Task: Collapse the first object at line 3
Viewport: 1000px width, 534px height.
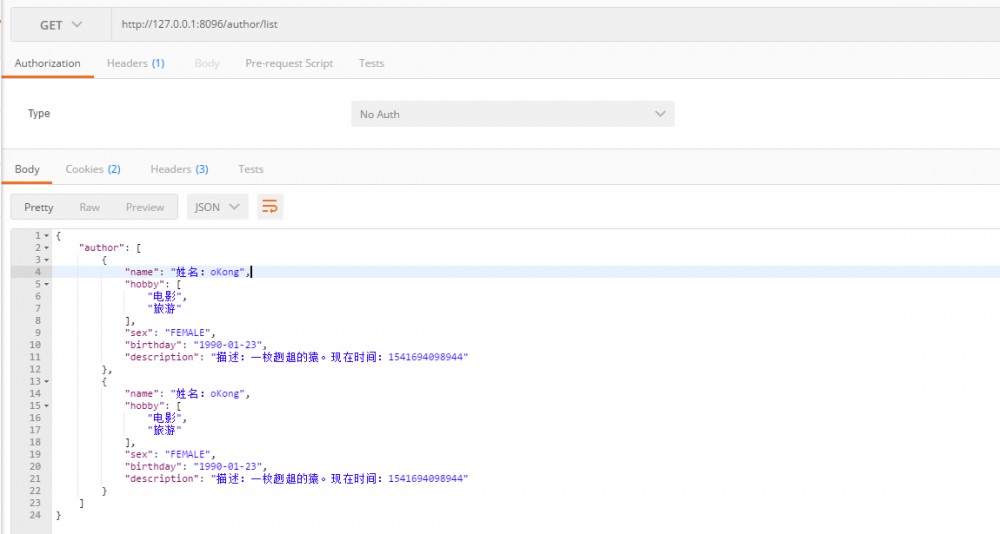Action: (x=47, y=260)
